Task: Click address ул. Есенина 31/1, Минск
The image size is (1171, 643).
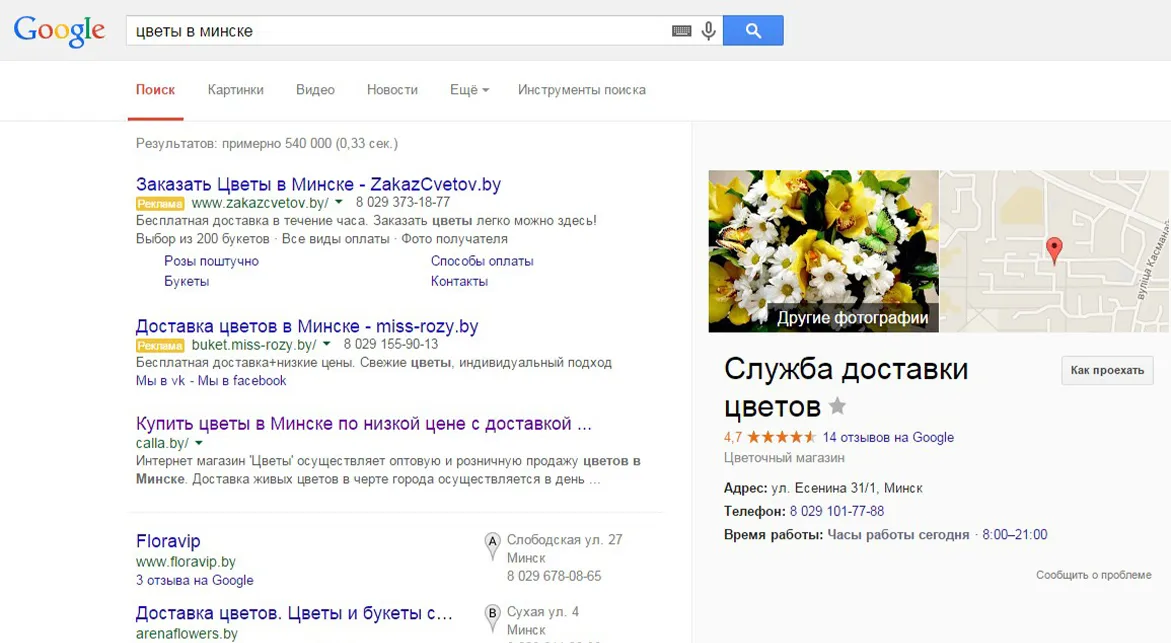Action: point(847,488)
